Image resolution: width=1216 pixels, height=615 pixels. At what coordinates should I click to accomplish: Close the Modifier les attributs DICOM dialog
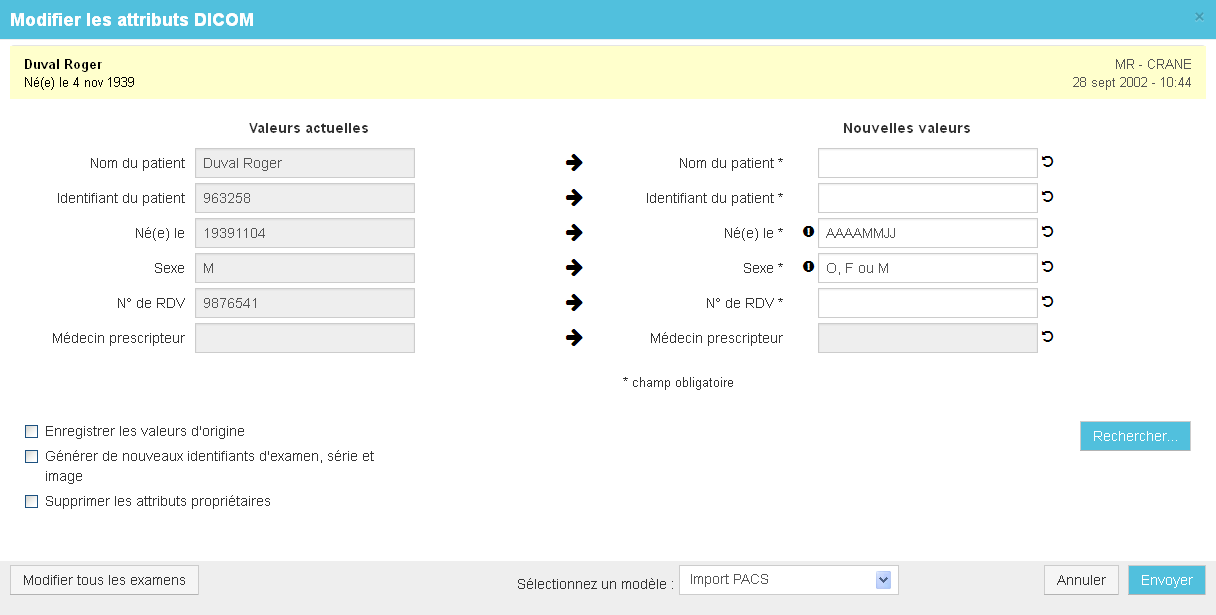[1200, 16]
